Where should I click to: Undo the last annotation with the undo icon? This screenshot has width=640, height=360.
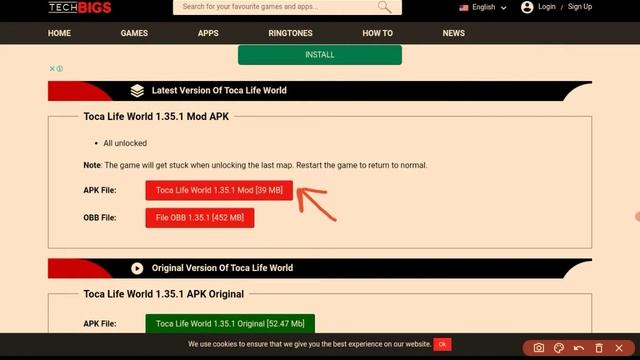point(579,348)
